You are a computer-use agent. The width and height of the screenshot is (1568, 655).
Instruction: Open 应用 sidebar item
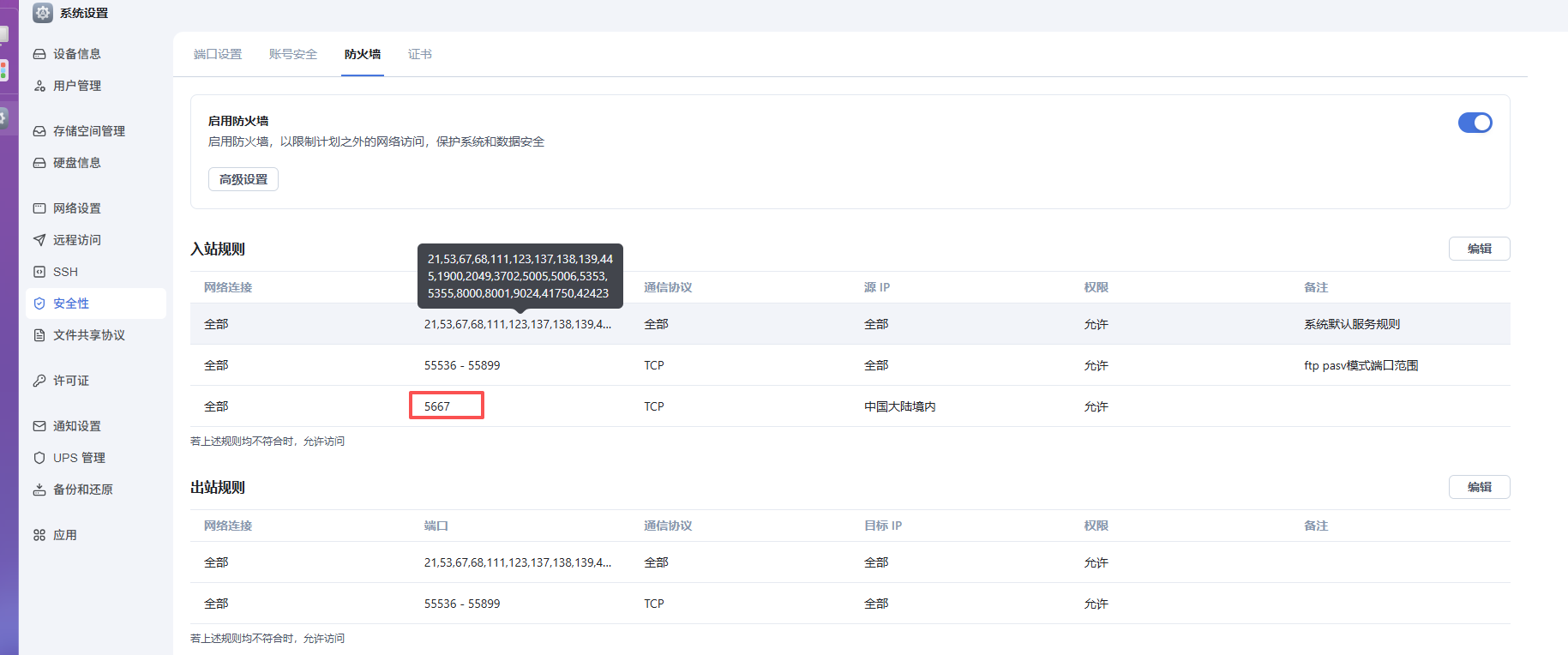pyautogui.click(x=95, y=535)
